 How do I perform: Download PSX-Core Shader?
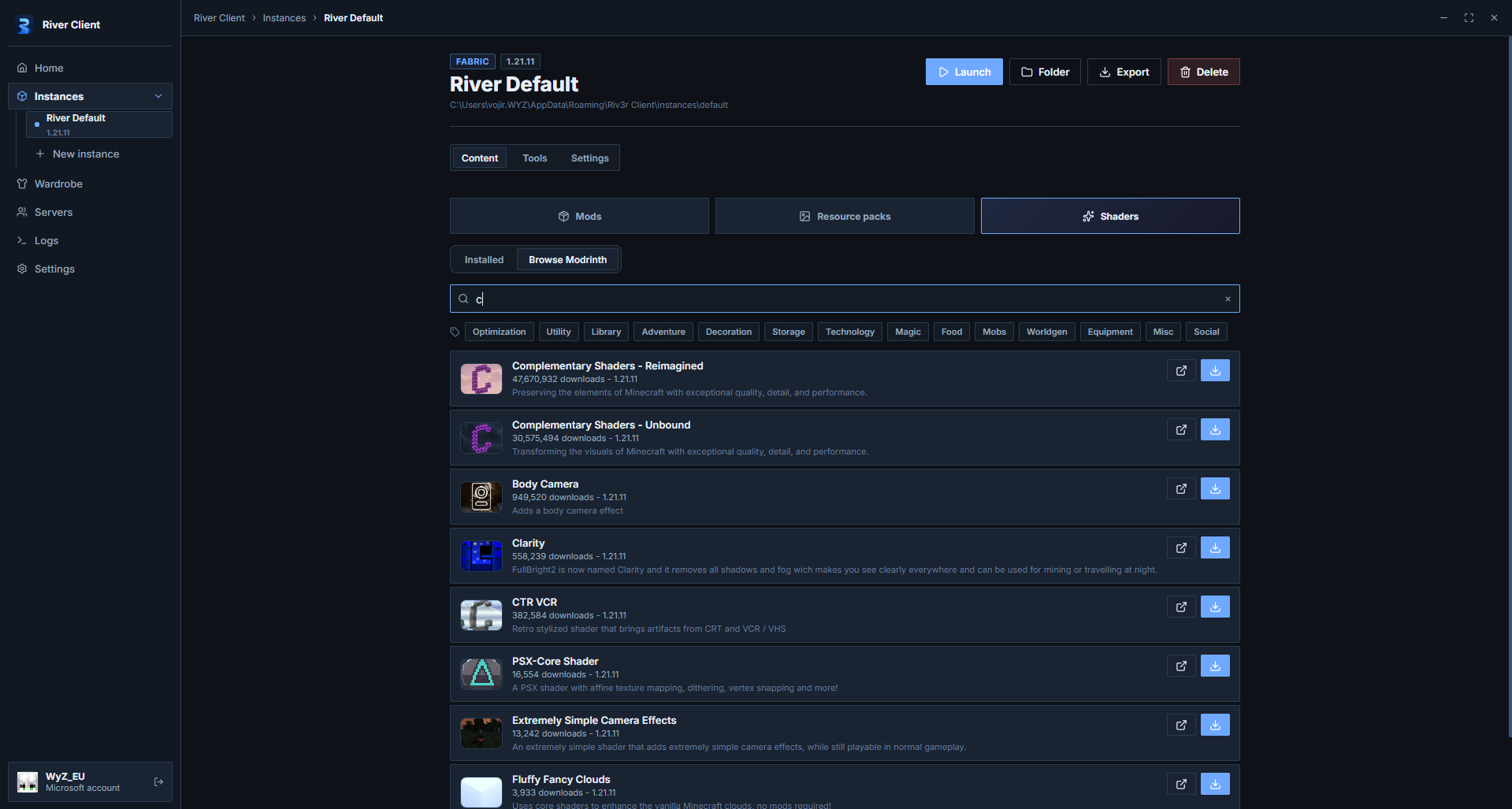point(1215,666)
